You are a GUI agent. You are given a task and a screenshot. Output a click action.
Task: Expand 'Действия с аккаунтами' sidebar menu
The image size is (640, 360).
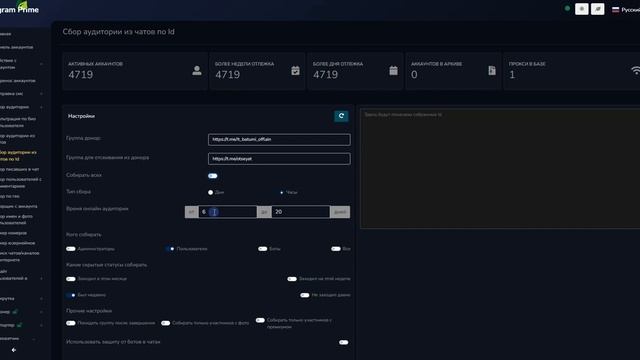(x=22, y=64)
